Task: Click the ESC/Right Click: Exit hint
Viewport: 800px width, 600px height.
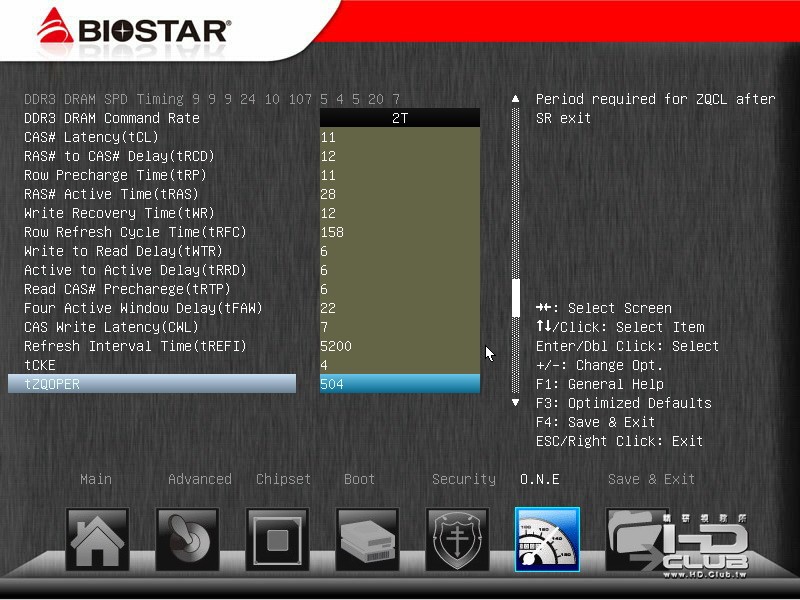Action: coord(619,441)
